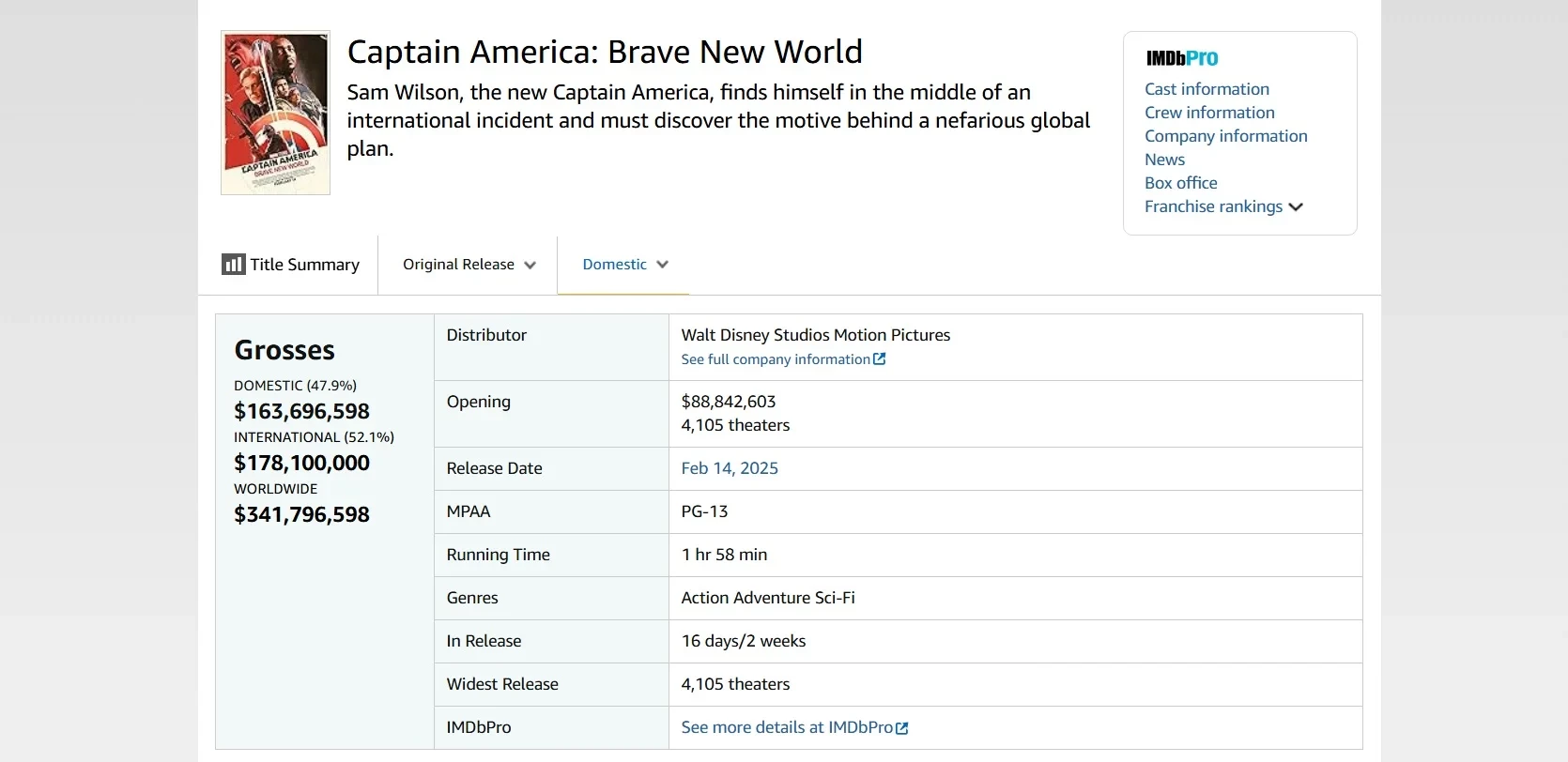Click the worldwide gross $341,796,598 figure
1568x762 pixels.
click(301, 514)
